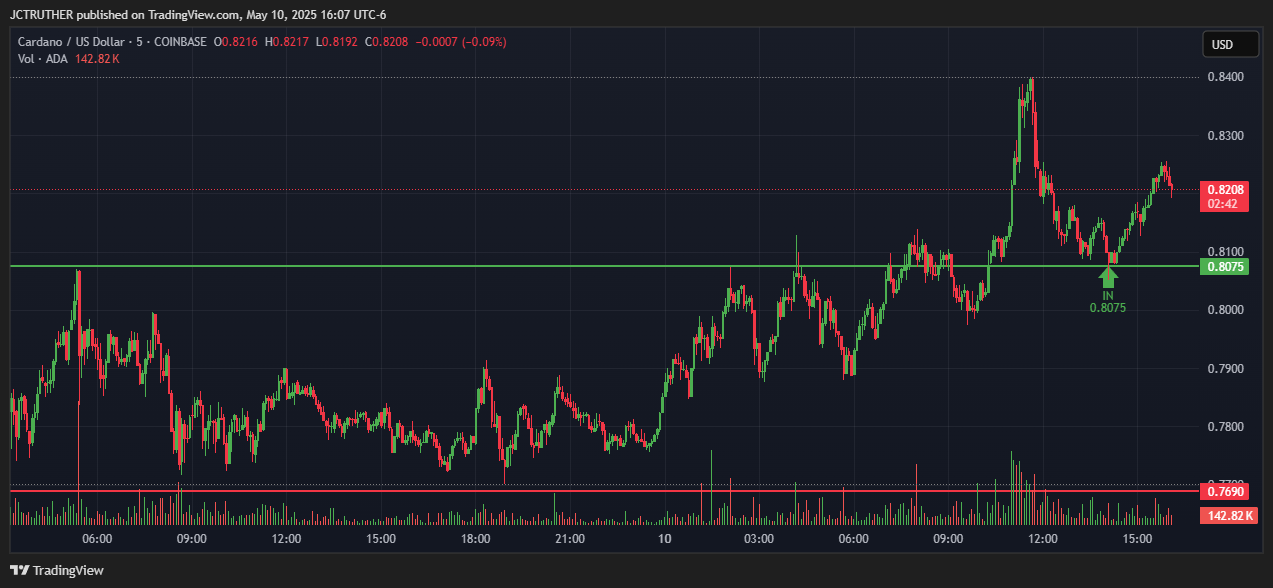Click the 0.8100 price axis label

click(1225, 252)
